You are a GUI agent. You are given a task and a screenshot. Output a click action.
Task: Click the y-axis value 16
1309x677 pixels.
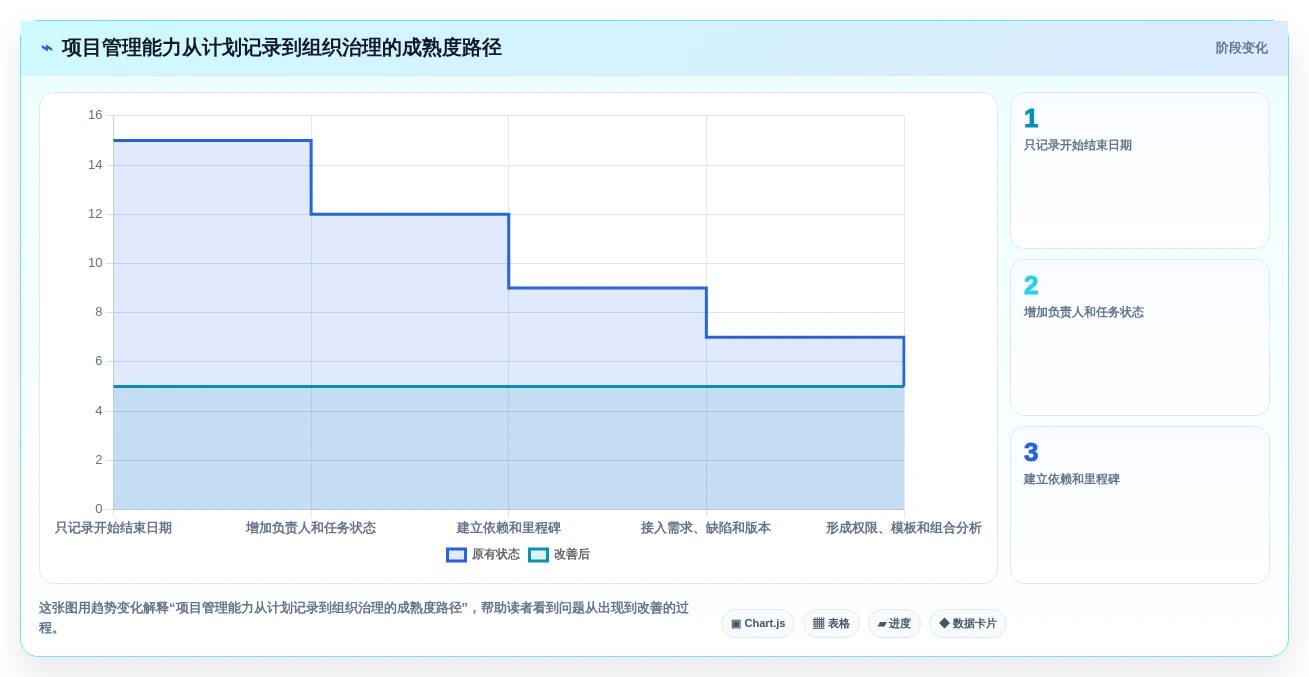(95, 115)
